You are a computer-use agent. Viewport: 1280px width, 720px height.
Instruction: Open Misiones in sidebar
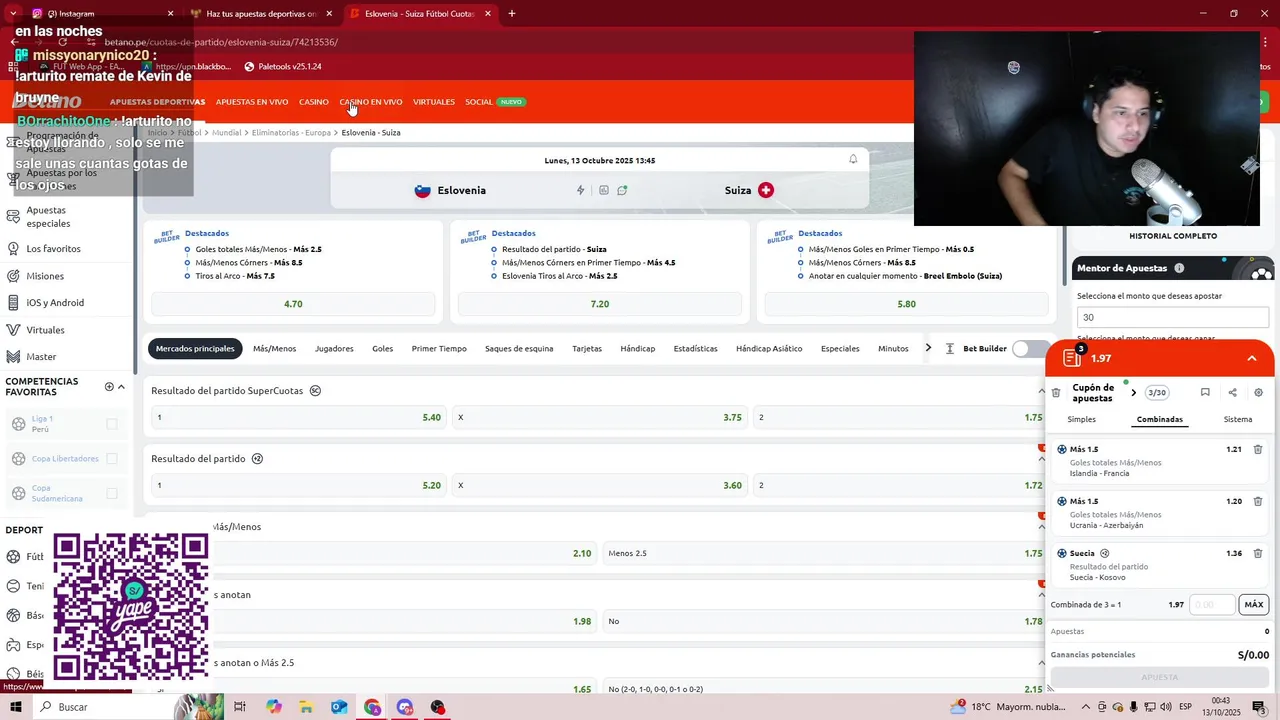45,276
